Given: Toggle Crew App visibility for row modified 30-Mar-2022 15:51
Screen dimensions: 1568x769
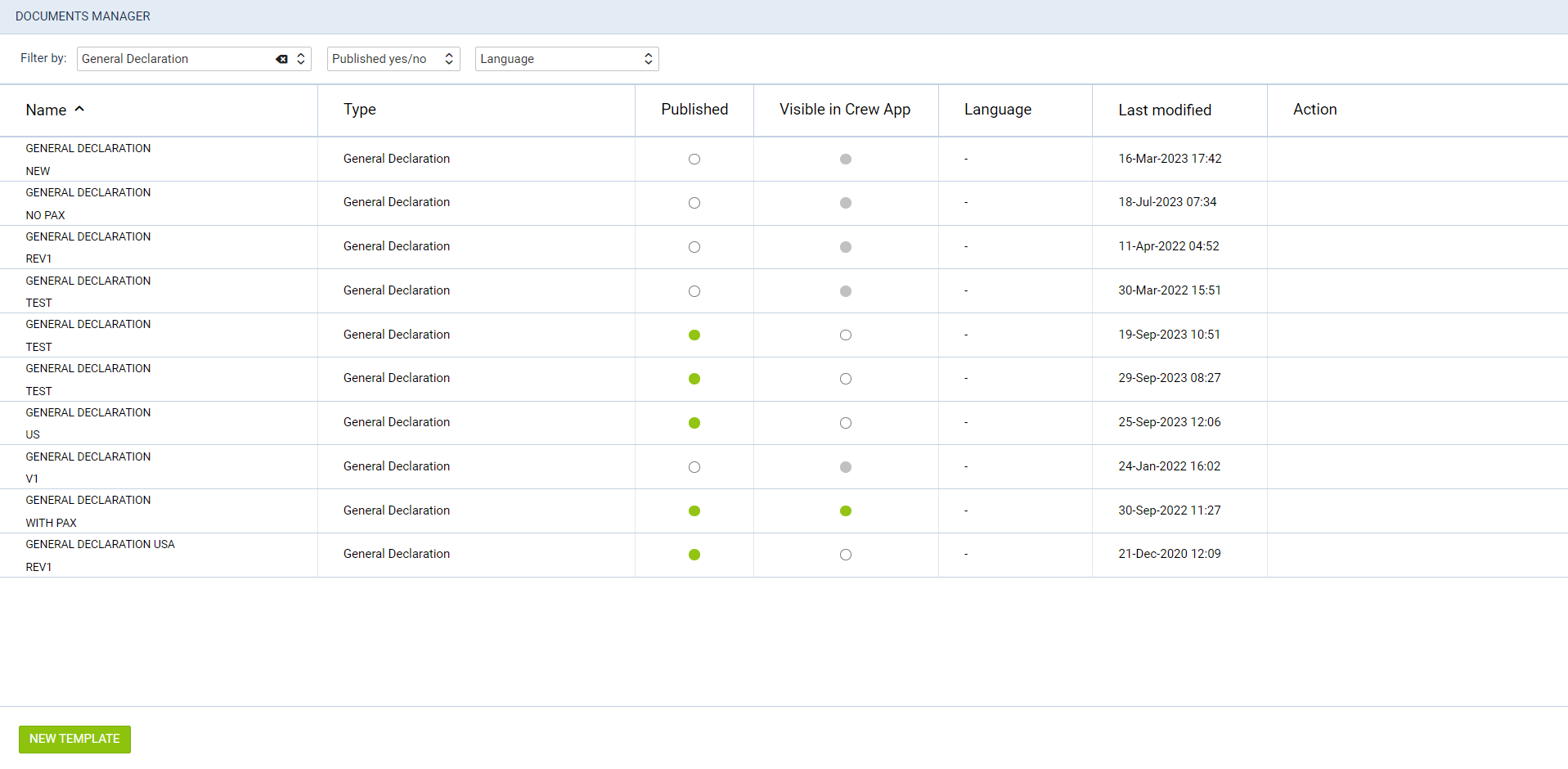Looking at the screenshot, I should (846, 291).
